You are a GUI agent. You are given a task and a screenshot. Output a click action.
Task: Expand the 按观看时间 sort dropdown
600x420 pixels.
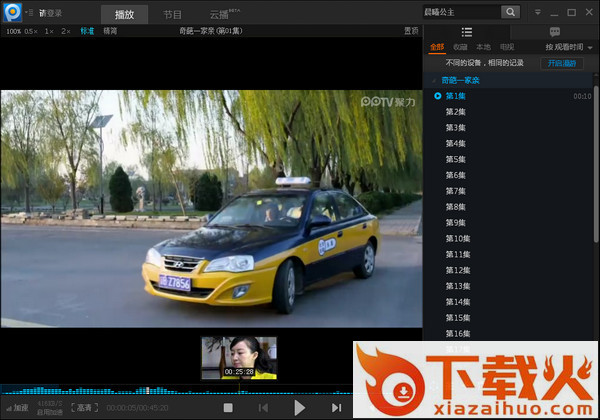click(569, 47)
